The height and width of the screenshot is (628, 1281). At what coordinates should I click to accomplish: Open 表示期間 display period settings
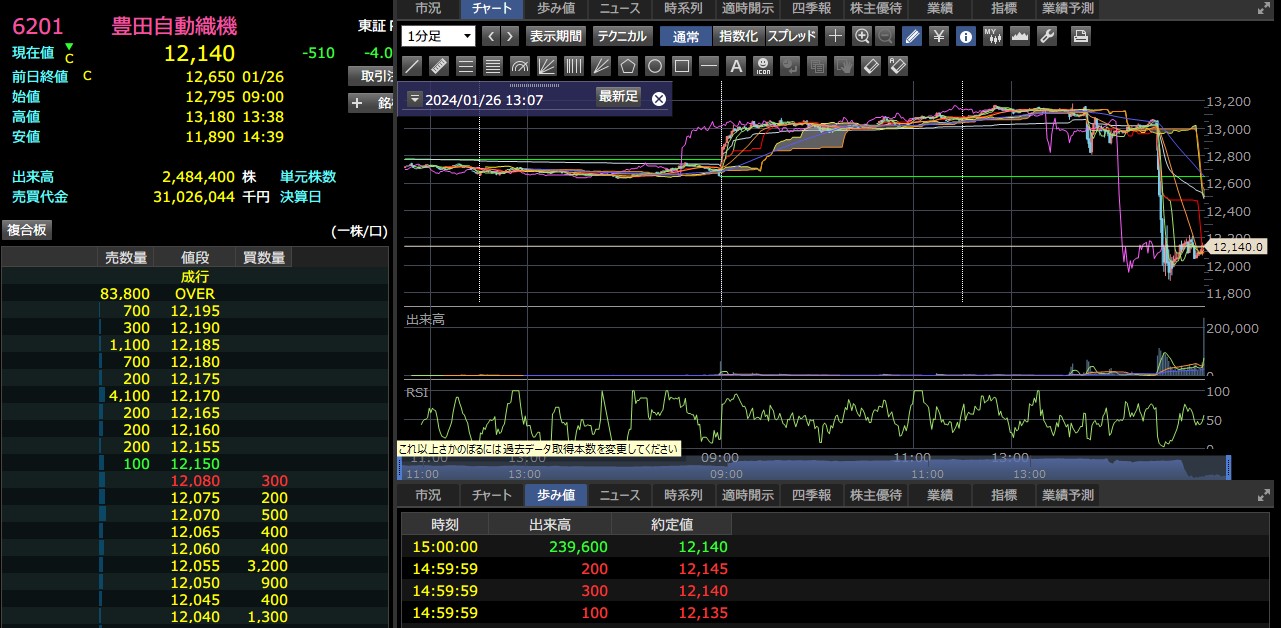pyautogui.click(x=555, y=36)
